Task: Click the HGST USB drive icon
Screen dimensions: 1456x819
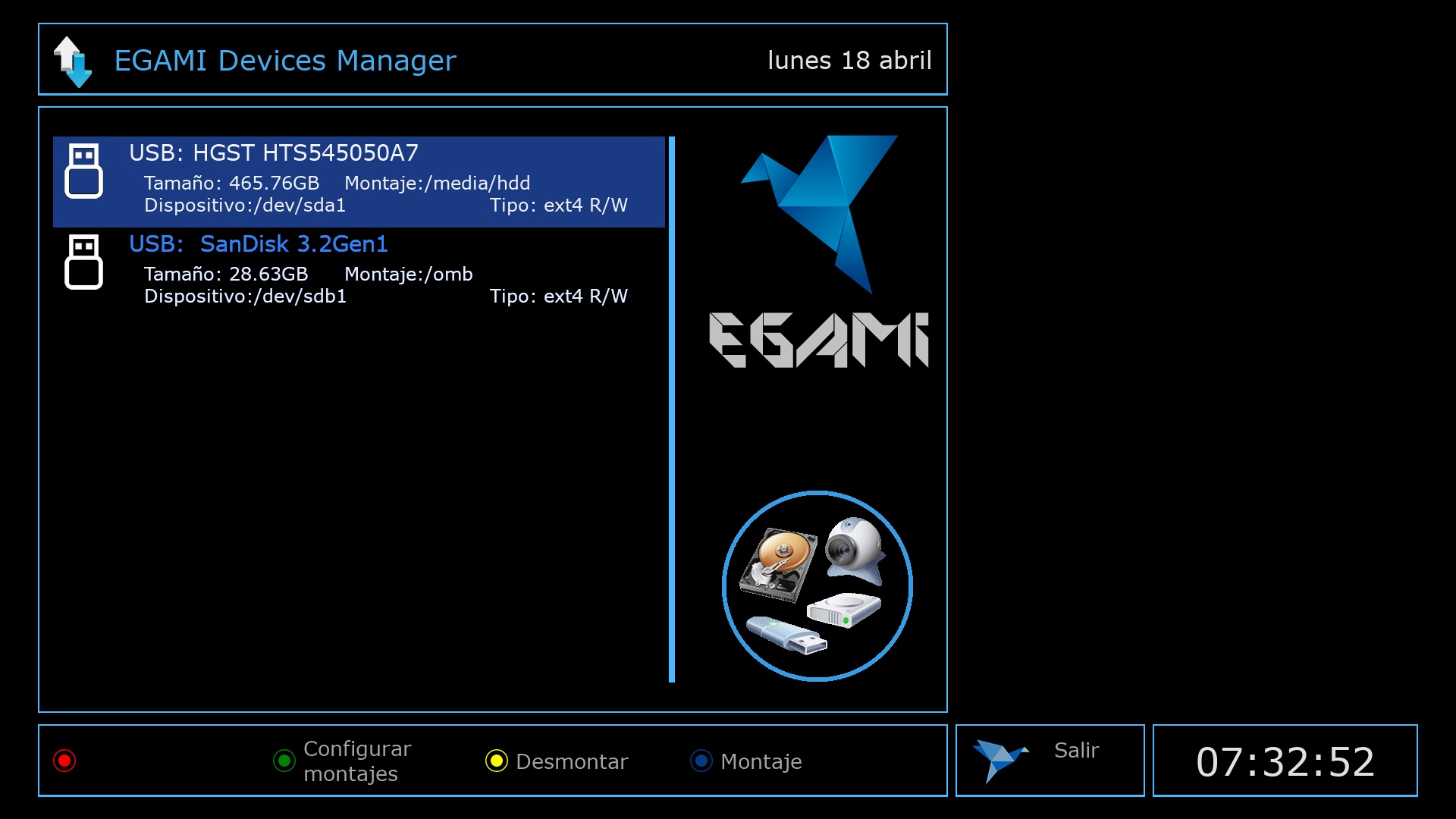Action: point(83,171)
